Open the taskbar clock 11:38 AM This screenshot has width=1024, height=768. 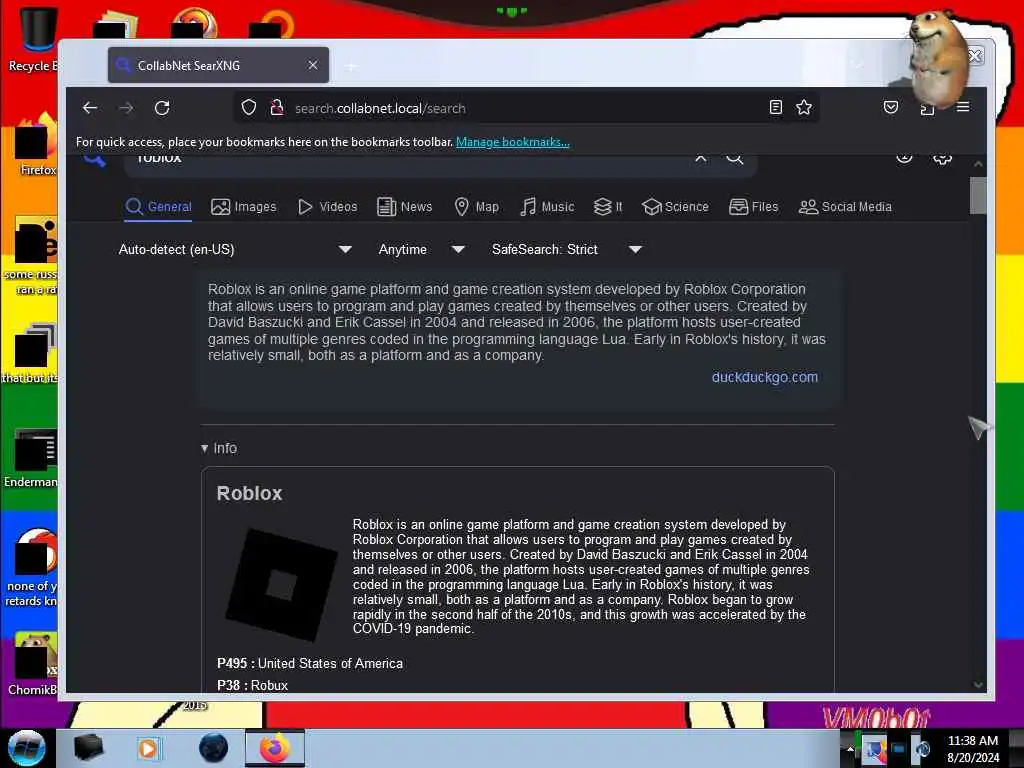[x=973, y=748]
